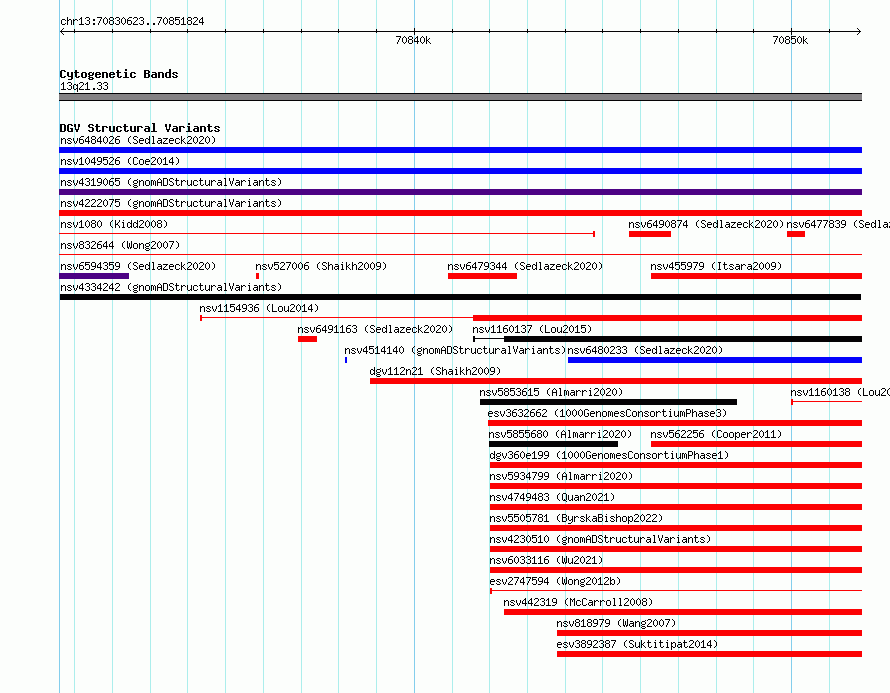Select nsv4749483 (Quan2021) label
This screenshot has height=693, width=890.
coord(552,497)
